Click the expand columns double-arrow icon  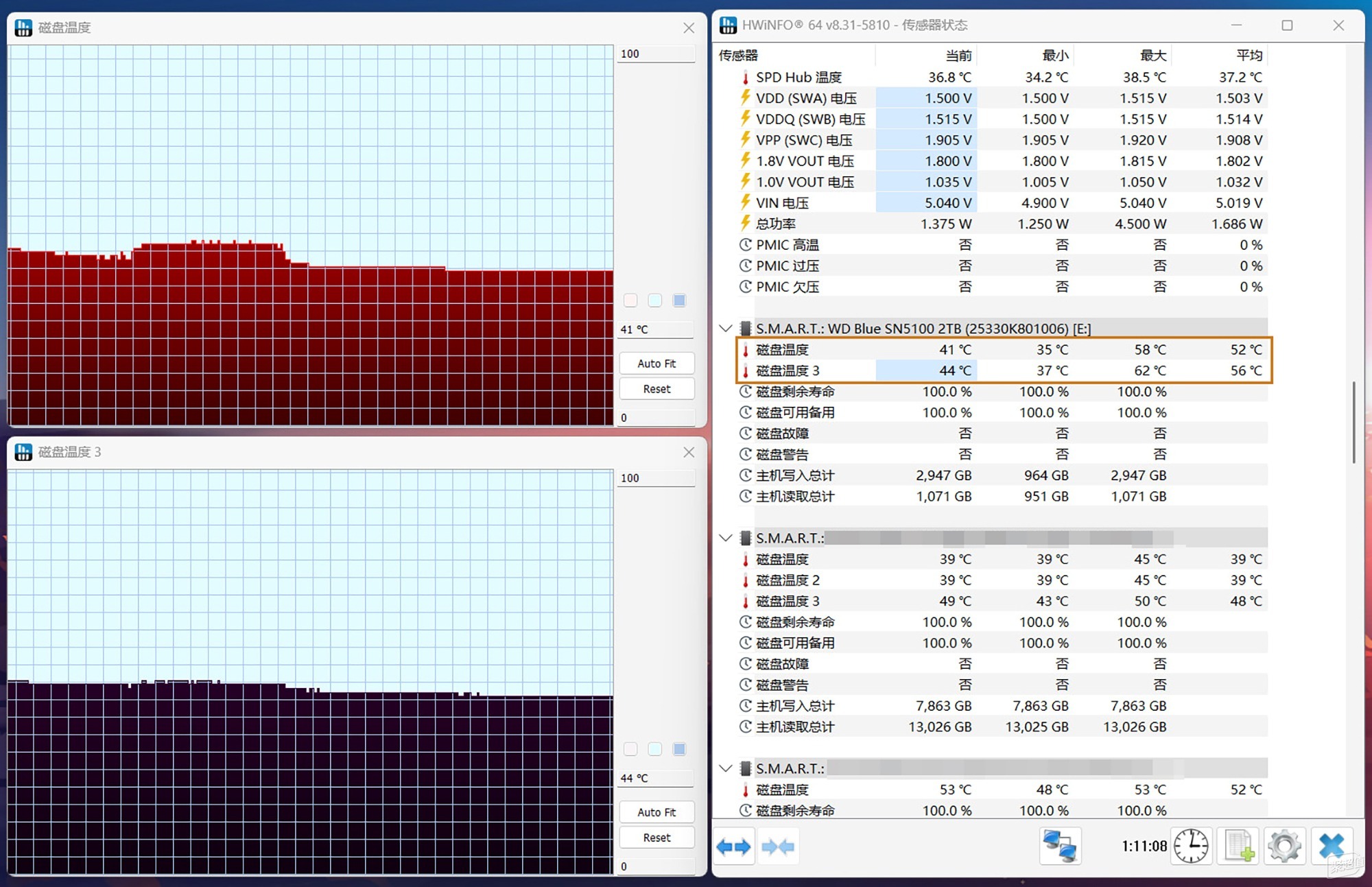(x=733, y=847)
